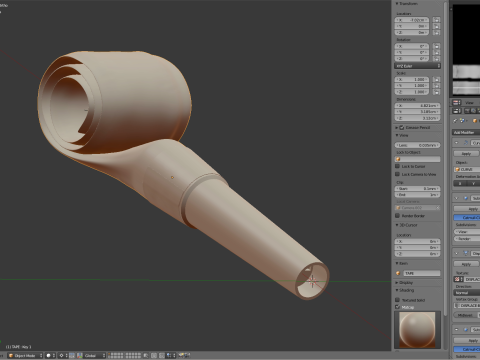Toggle the Location Y lock icon

[x=436, y=26]
